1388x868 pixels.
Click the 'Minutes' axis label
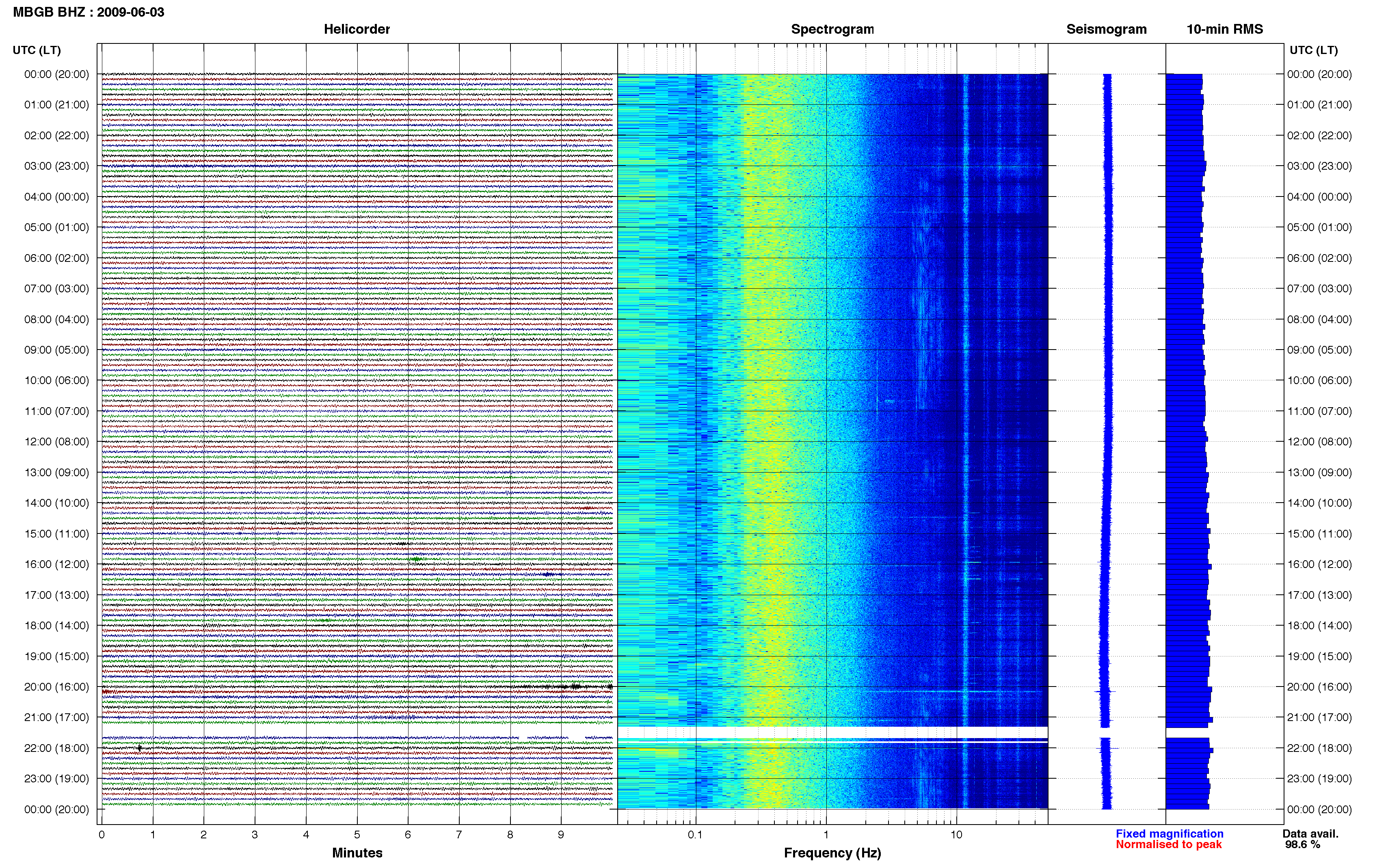(x=357, y=853)
